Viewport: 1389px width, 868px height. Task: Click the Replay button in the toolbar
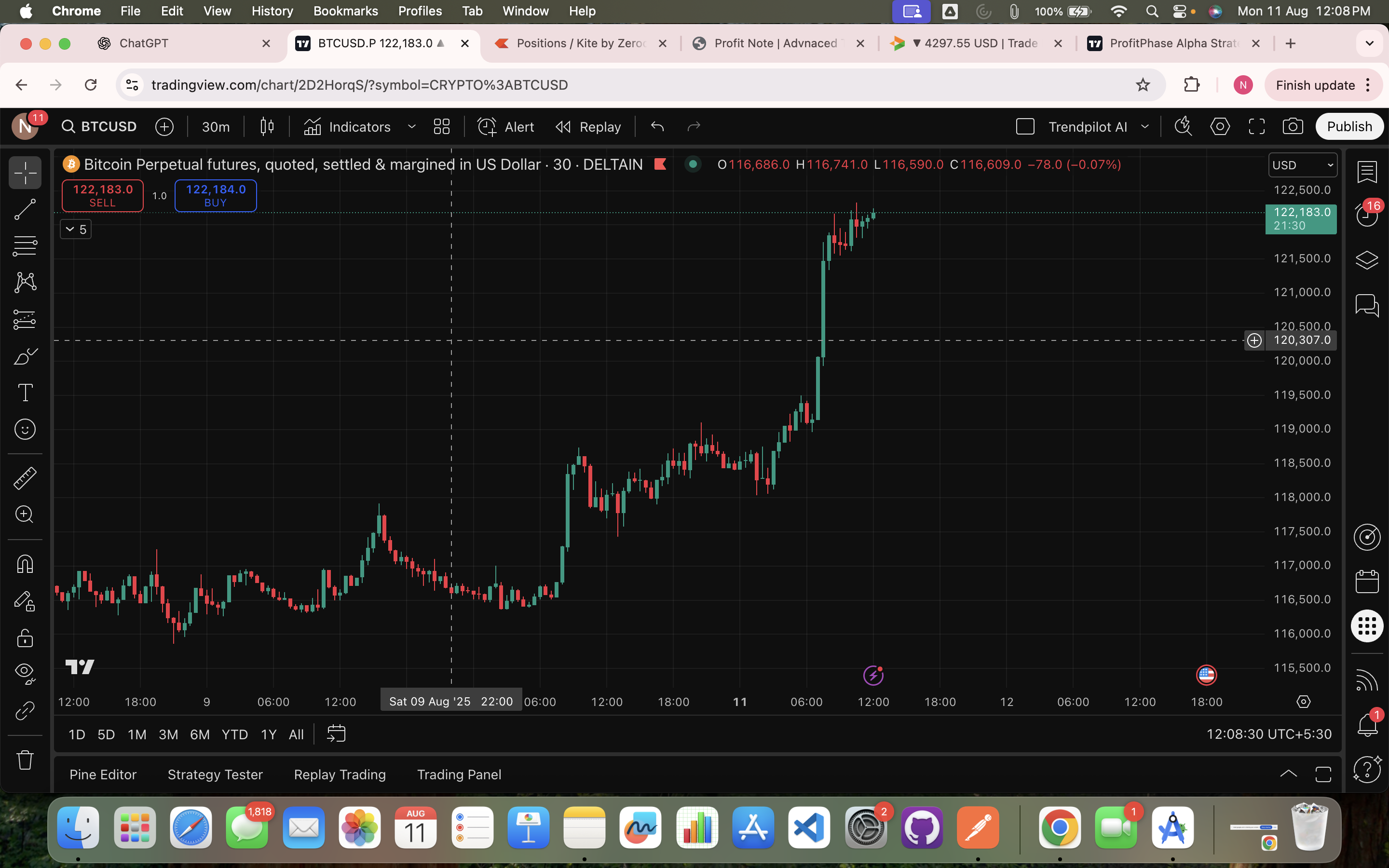(x=589, y=127)
